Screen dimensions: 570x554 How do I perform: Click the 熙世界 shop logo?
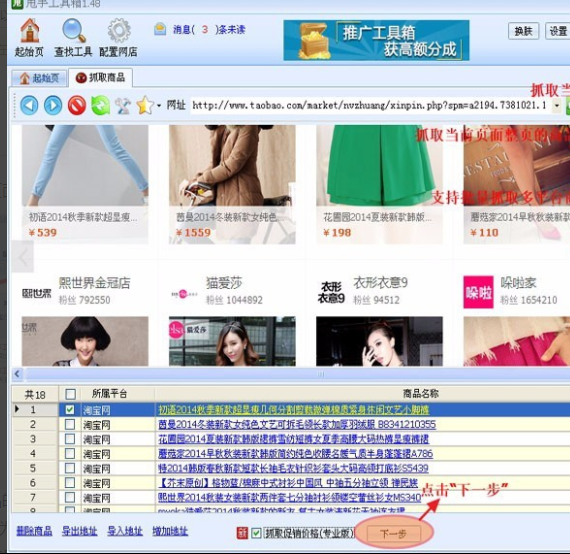pos(37,293)
